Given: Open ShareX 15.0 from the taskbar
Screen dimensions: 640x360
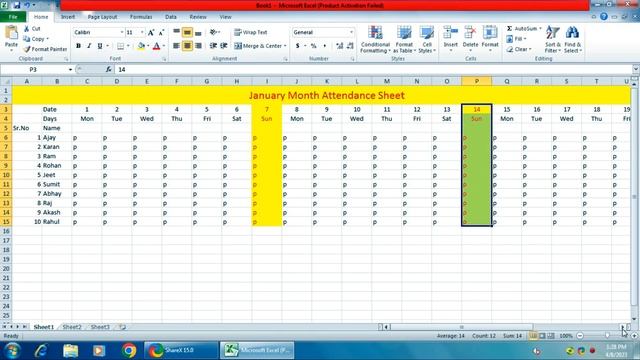Looking at the screenshot, I should click(x=181, y=350).
